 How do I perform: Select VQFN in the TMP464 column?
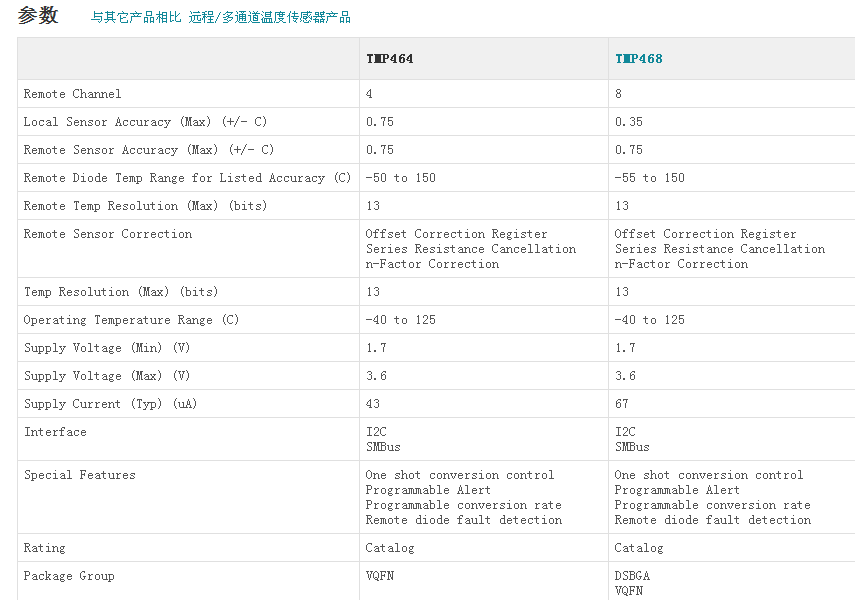tap(380, 576)
